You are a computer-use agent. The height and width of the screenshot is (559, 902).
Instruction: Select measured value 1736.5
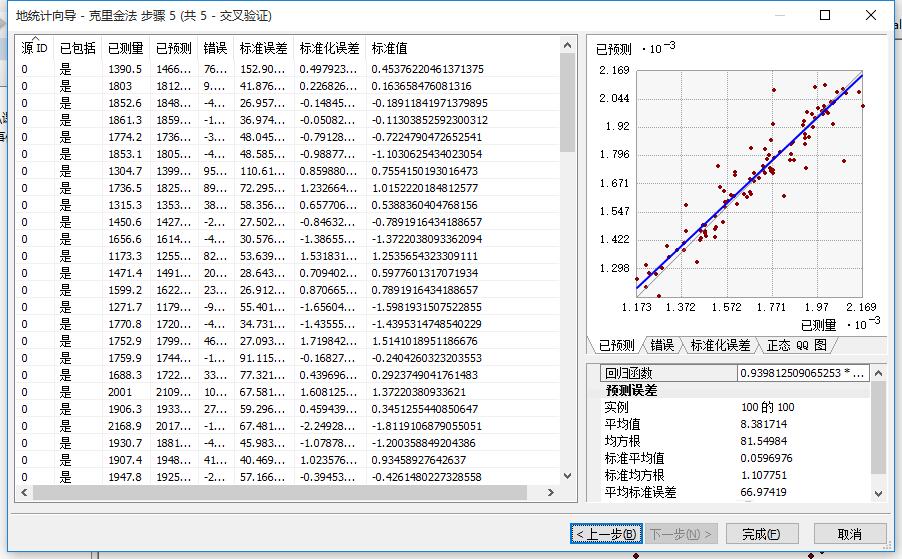click(x=125, y=188)
